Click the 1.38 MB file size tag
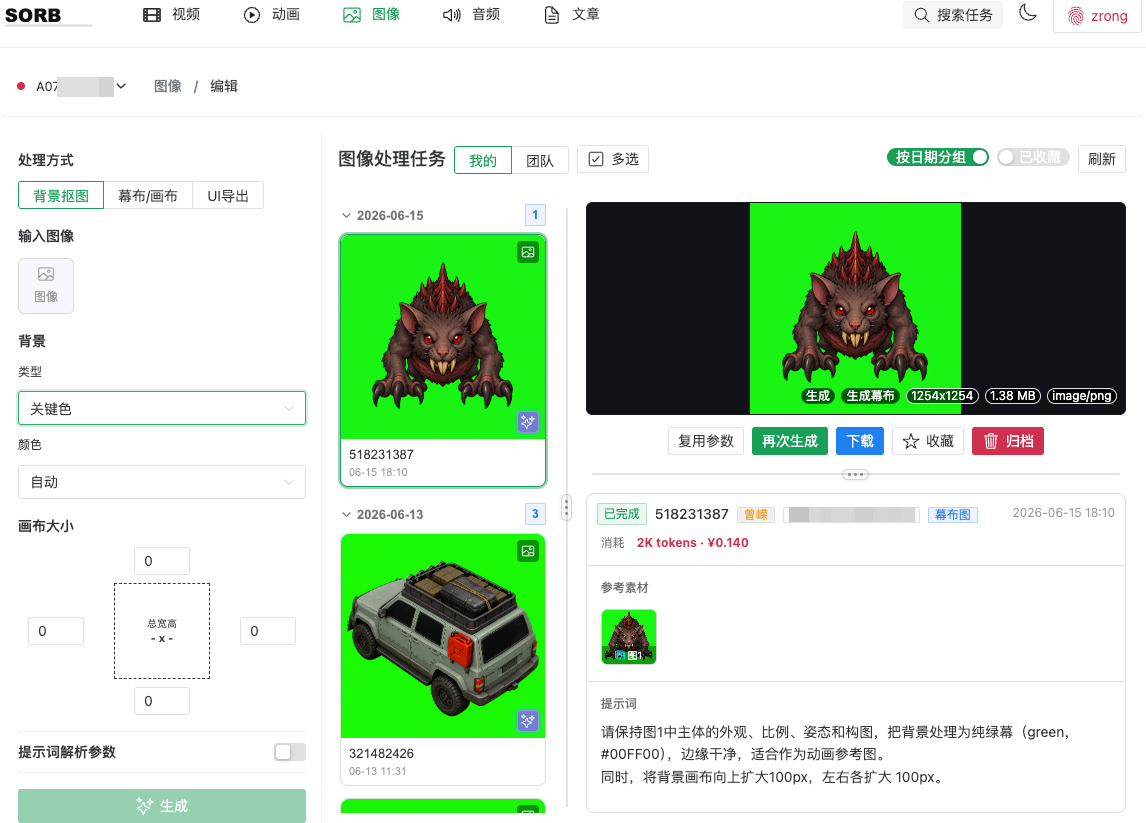Image resolution: width=1146 pixels, height=823 pixels. pyautogui.click(x=1012, y=395)
